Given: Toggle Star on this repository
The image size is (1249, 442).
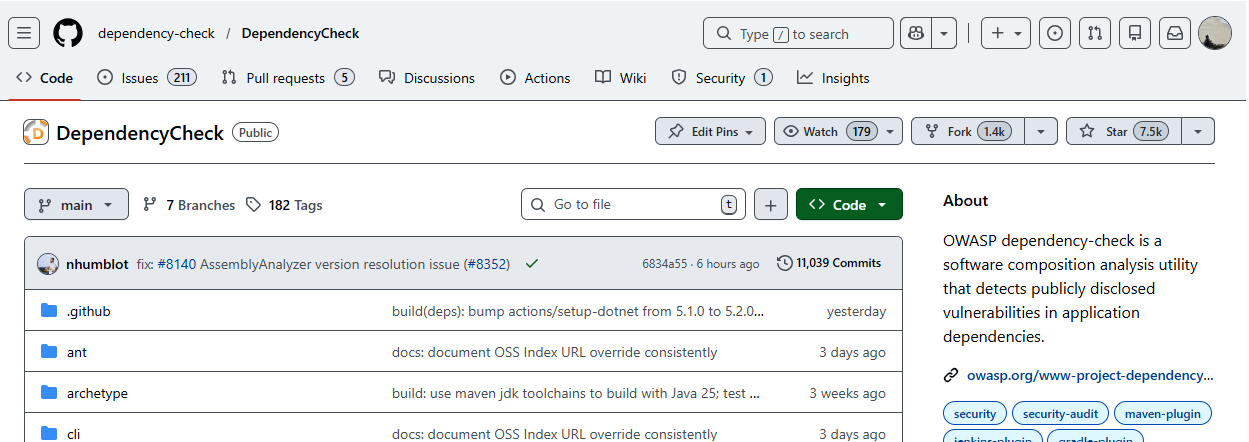Looking at the screenshot, I should (1124, 131).
